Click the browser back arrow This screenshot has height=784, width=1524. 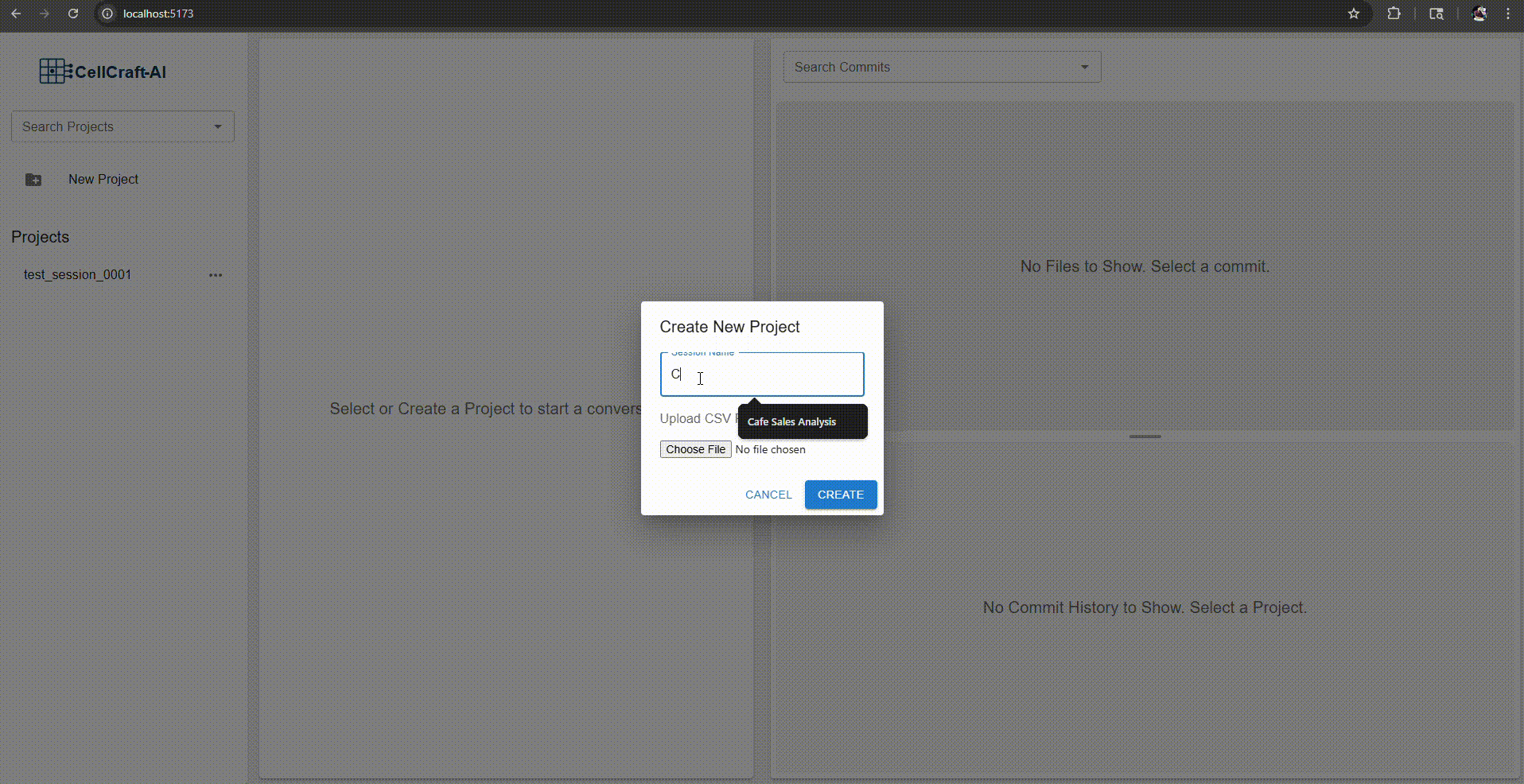coord(16,14)
